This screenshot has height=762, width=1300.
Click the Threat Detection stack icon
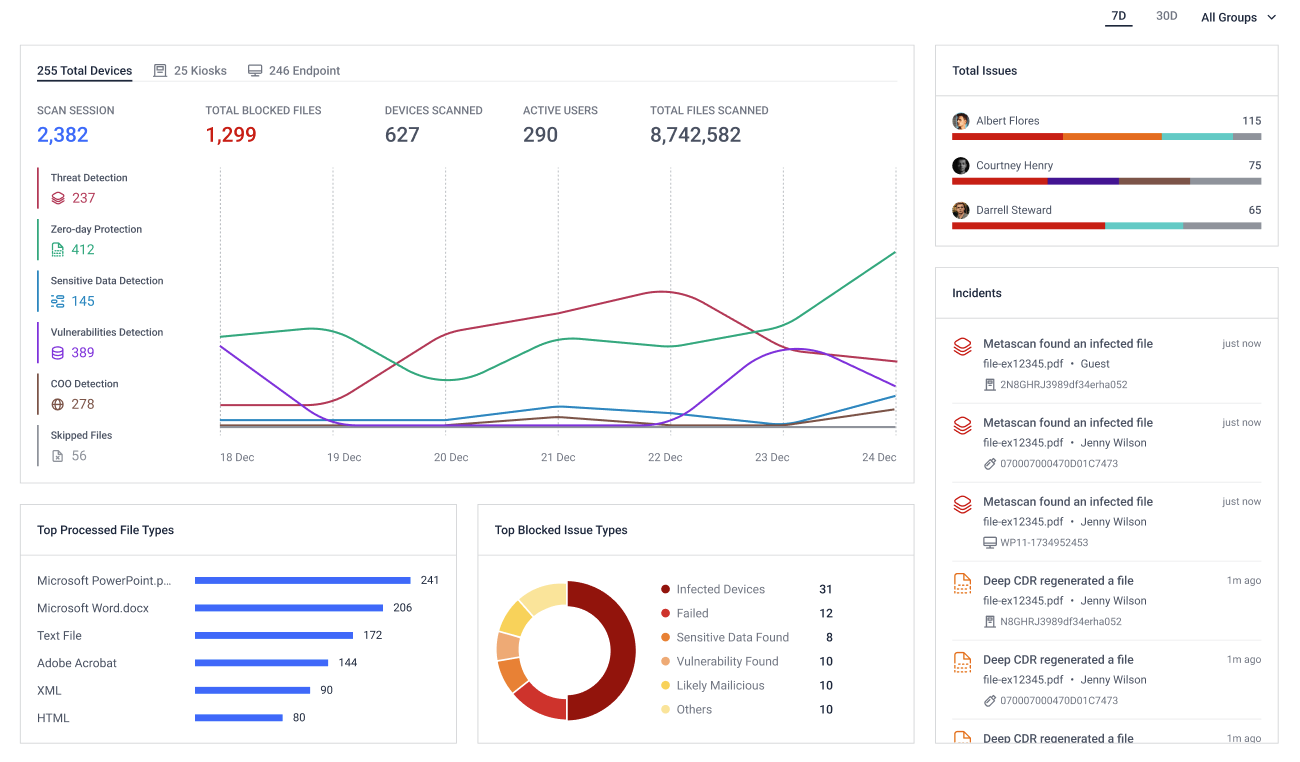pyautogui.click(x=58, y=198)
